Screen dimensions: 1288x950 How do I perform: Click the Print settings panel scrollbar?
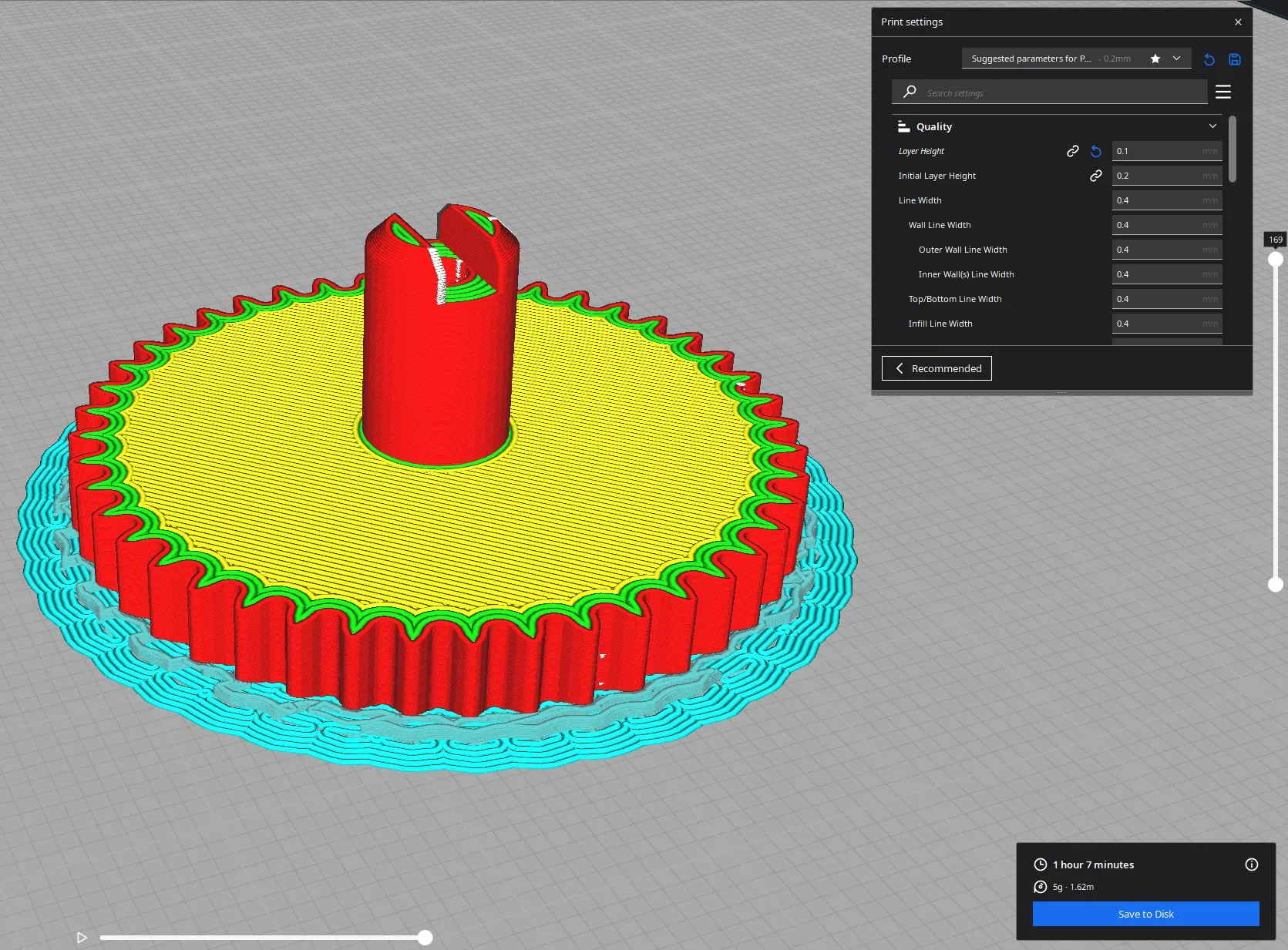click(x=1232, y=149)
